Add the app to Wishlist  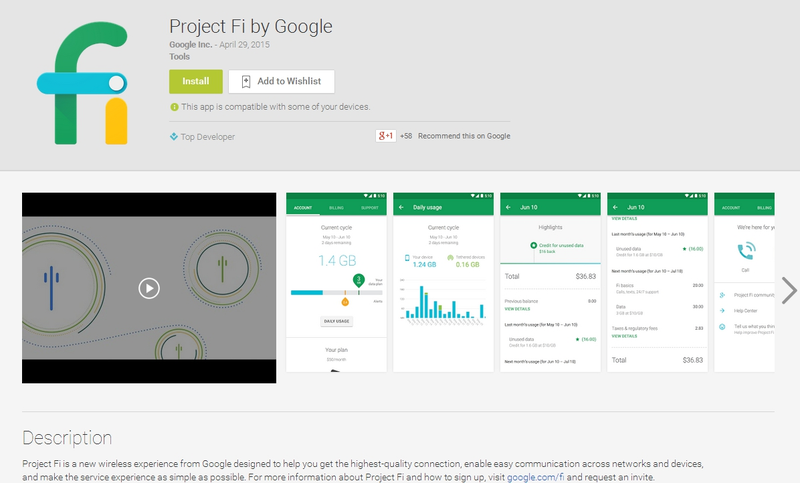coord(282,82)
